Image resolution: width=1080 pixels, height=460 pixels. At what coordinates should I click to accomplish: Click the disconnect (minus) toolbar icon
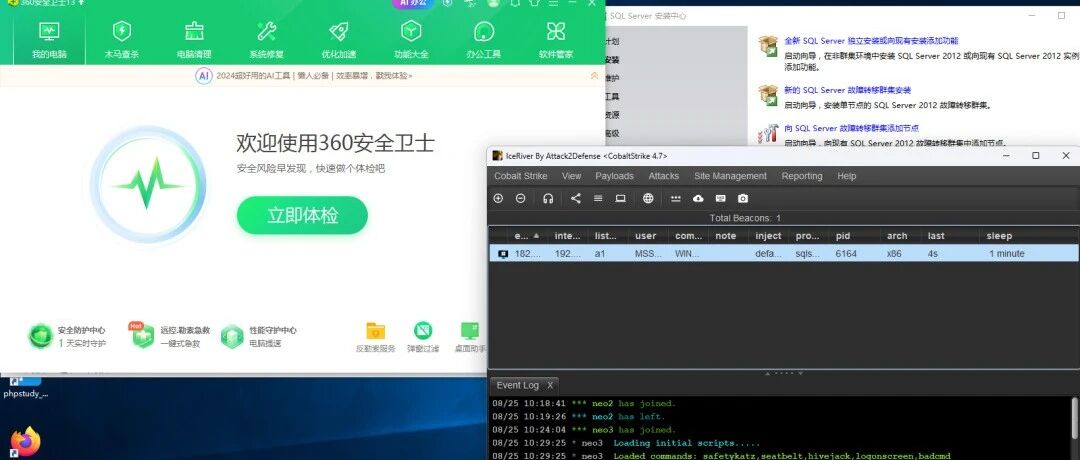coord(521,198)
